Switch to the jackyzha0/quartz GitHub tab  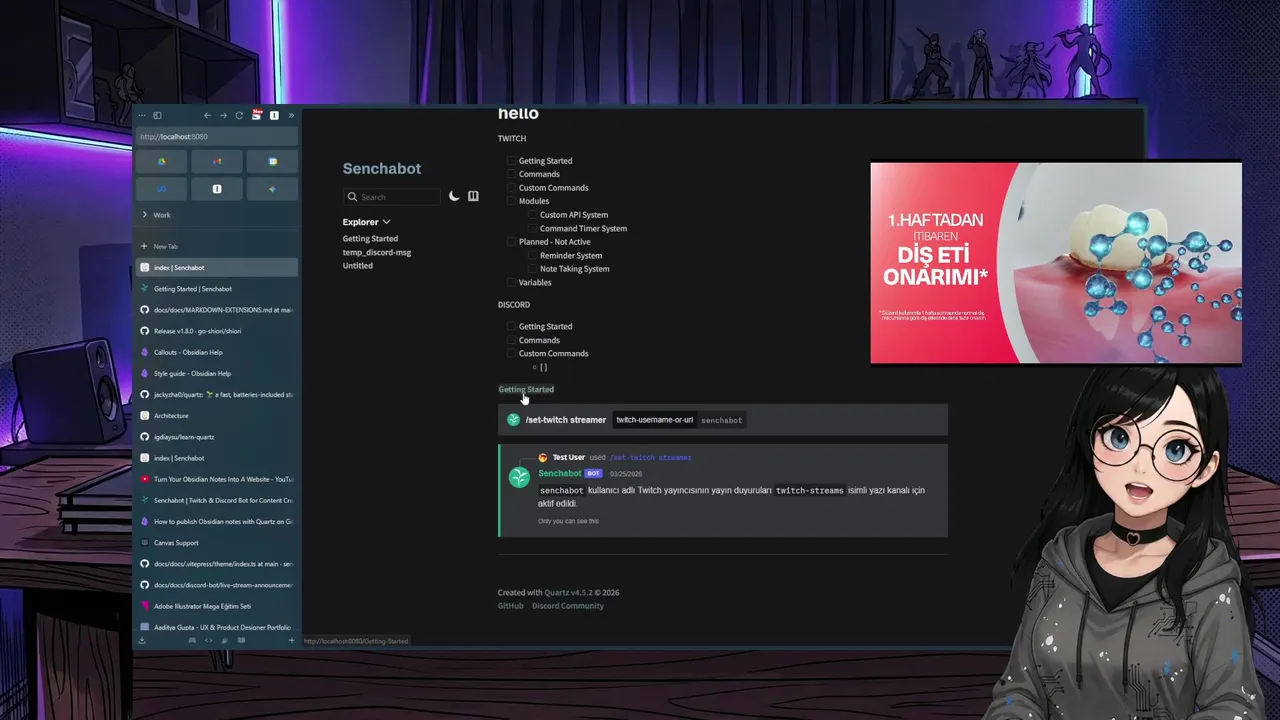click(x=217, y=394)
